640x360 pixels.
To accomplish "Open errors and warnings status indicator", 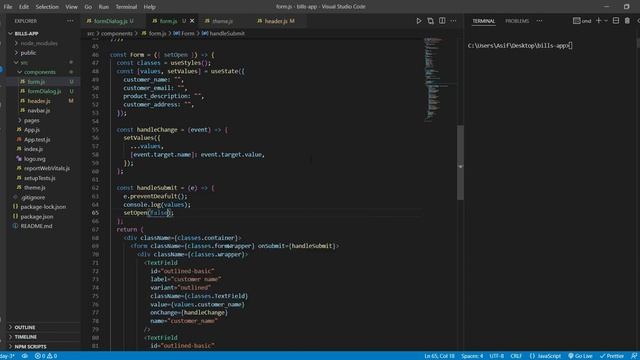I will [46, 356].
